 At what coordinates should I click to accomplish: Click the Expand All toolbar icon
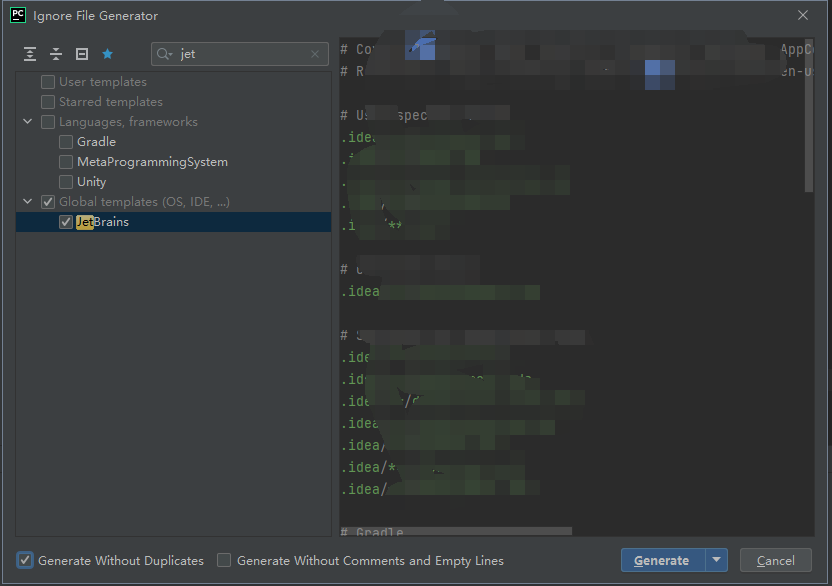[30, 54]
